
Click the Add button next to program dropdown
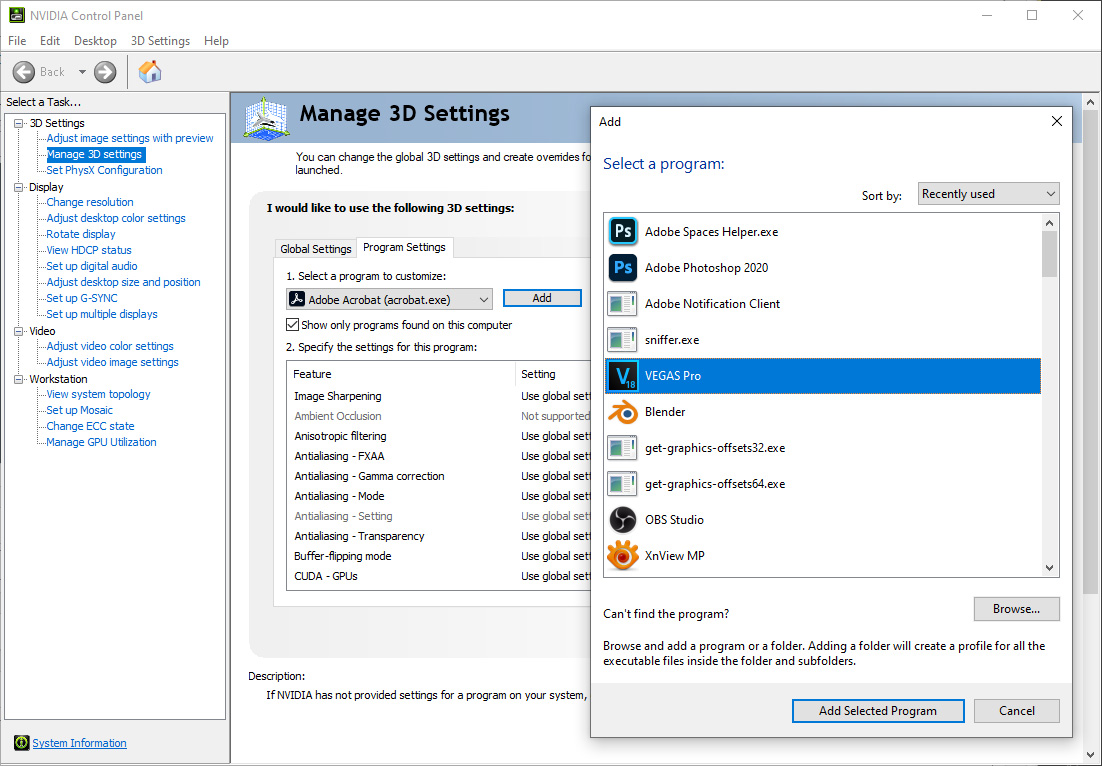[542, 298]
